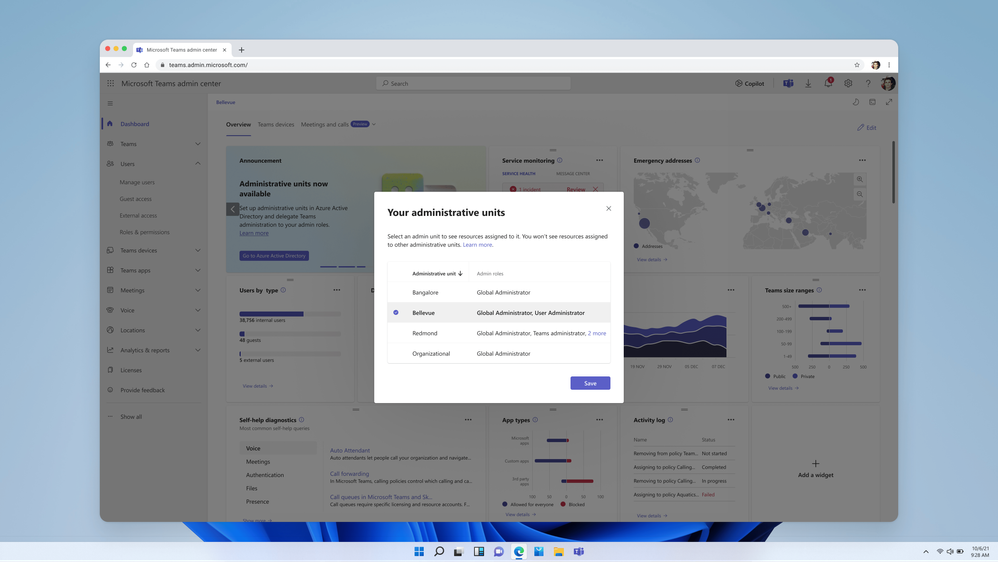Toggle dark mode moon icon
This screenshot has width=998, height=562.
coord(856,102)
